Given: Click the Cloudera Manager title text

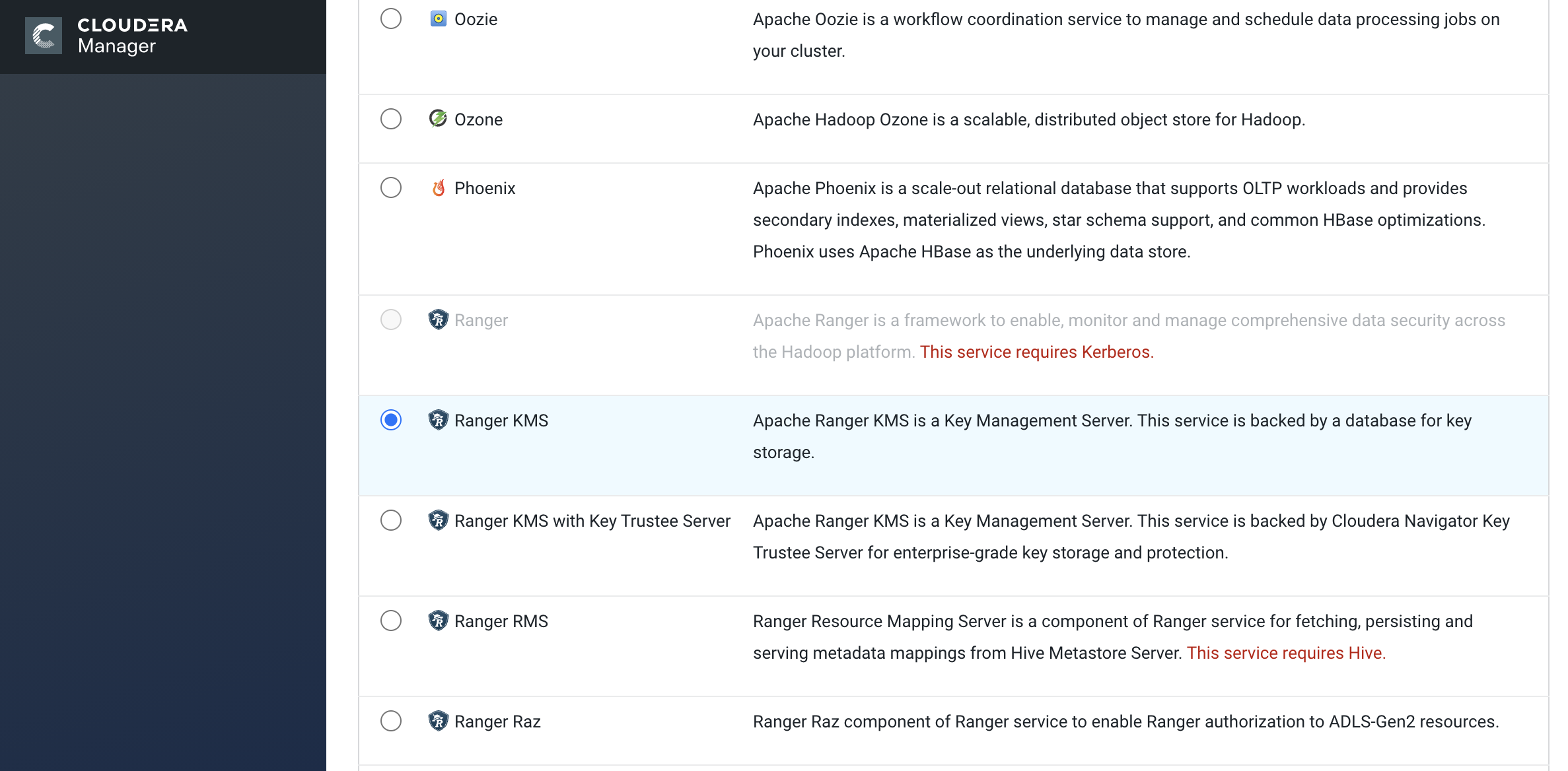Looking at the screenshot, I should tap(132, 36).
